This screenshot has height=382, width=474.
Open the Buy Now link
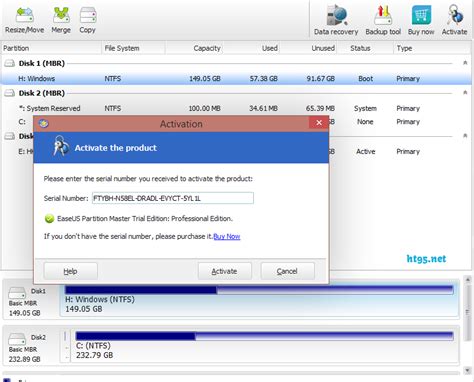[x=227, y=236]
